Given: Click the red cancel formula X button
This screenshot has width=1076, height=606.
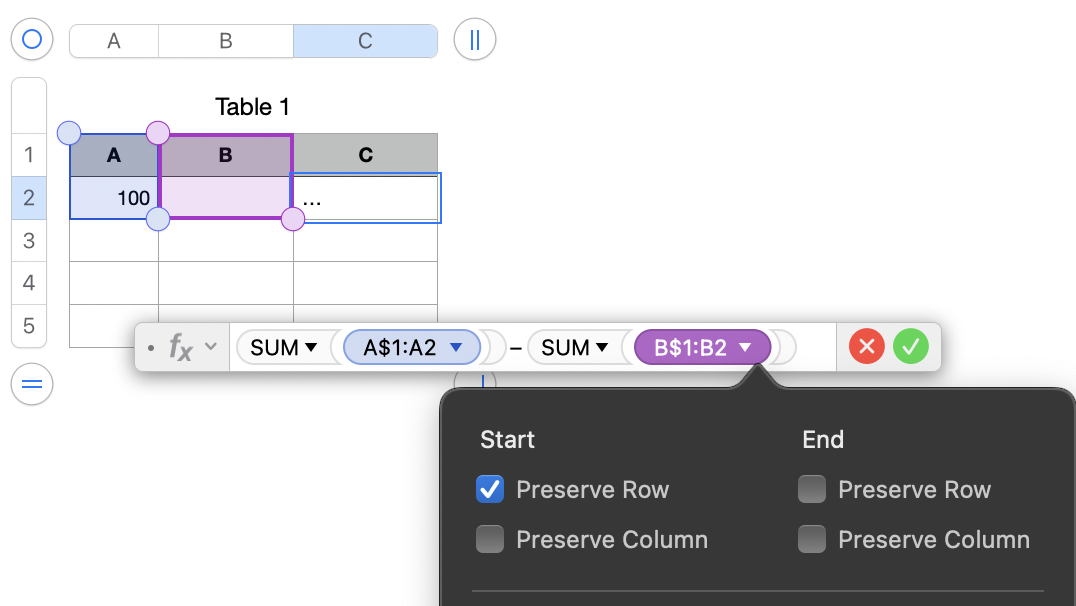Looking at the screenshot, I should 867,347.
